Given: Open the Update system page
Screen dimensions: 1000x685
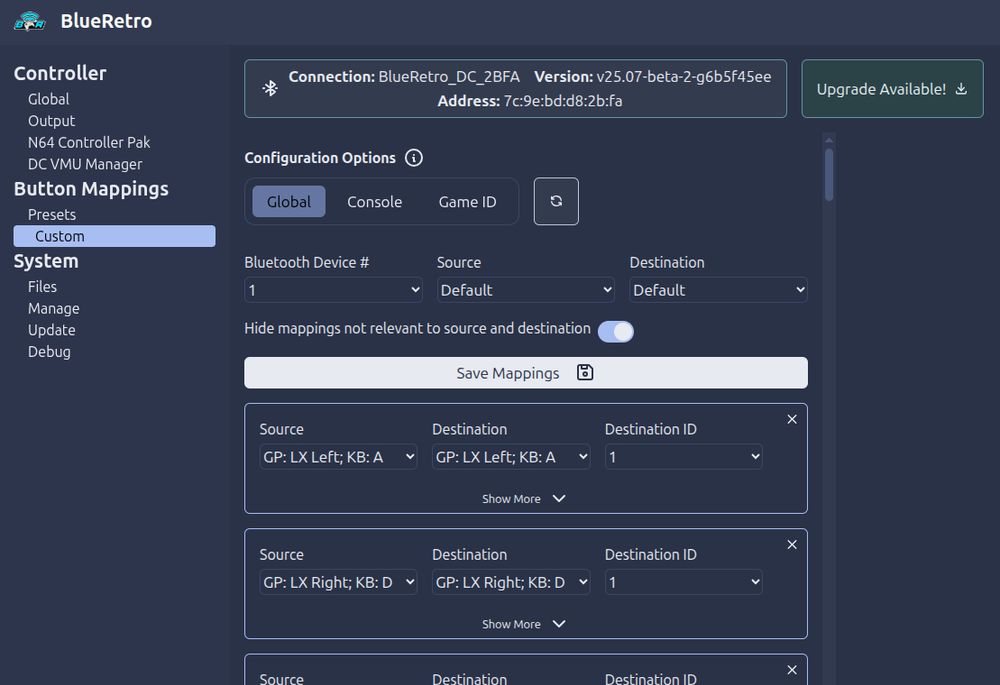Looking at the screenshot, I should click(x=52, y=330).
